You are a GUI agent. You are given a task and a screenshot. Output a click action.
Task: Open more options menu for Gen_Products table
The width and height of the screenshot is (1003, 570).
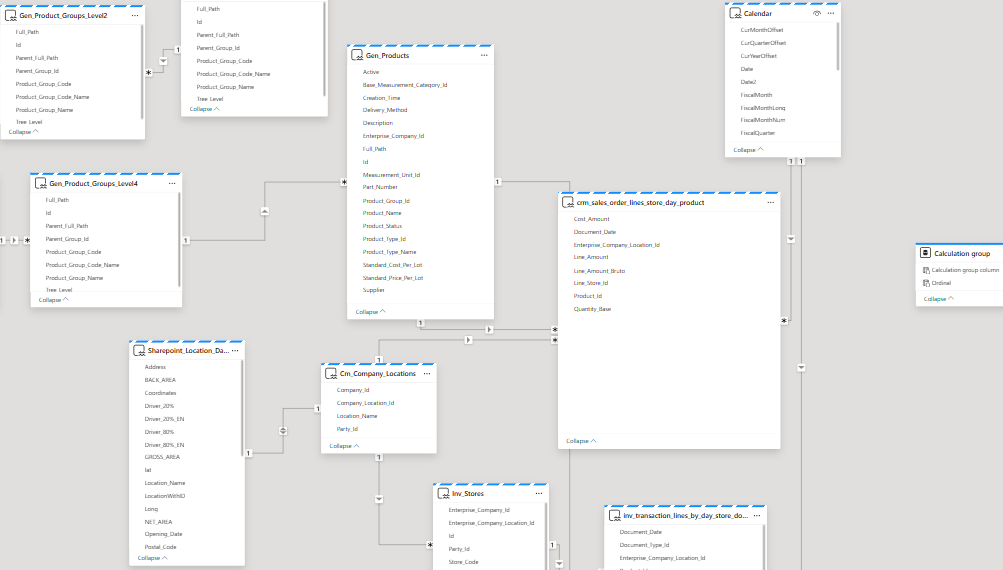[x=484, y=56]
